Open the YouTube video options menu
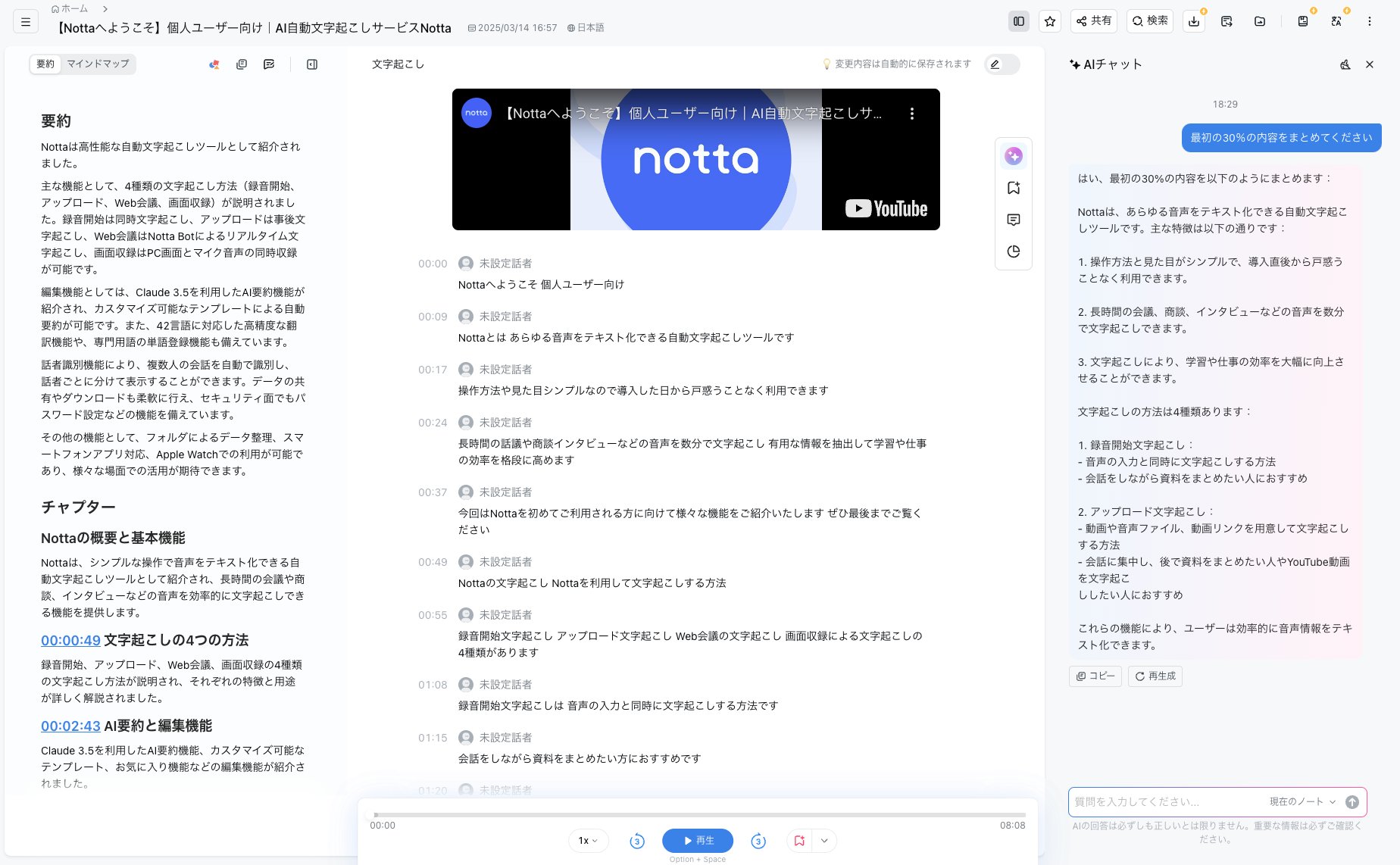The width and height of the screenshot is (1400, 865). (x=911, y=114)
